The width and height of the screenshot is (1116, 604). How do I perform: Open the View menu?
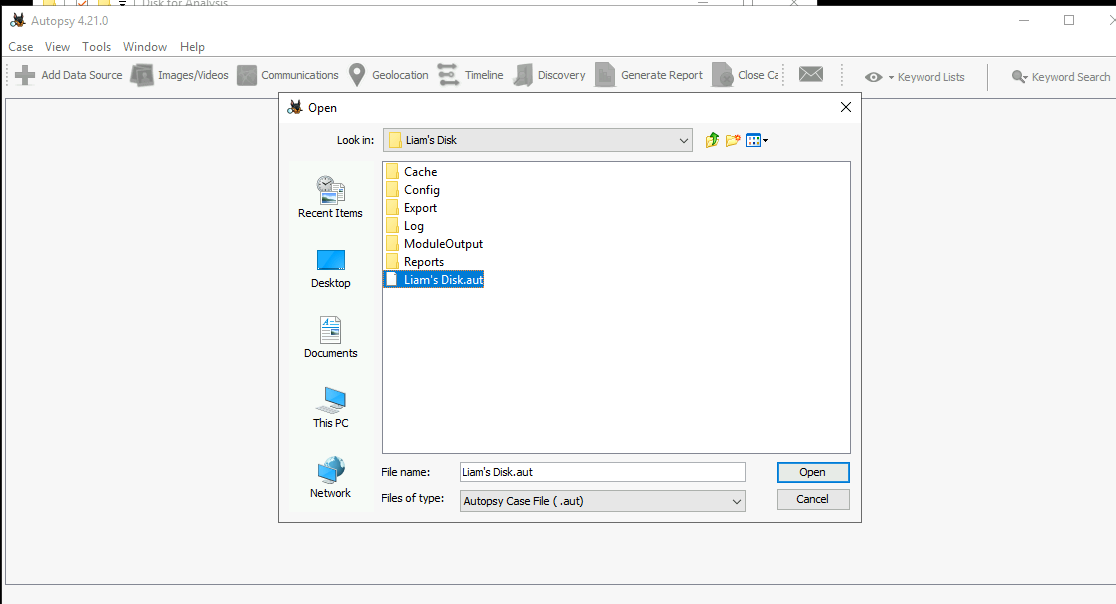click(x=58, y=47)
